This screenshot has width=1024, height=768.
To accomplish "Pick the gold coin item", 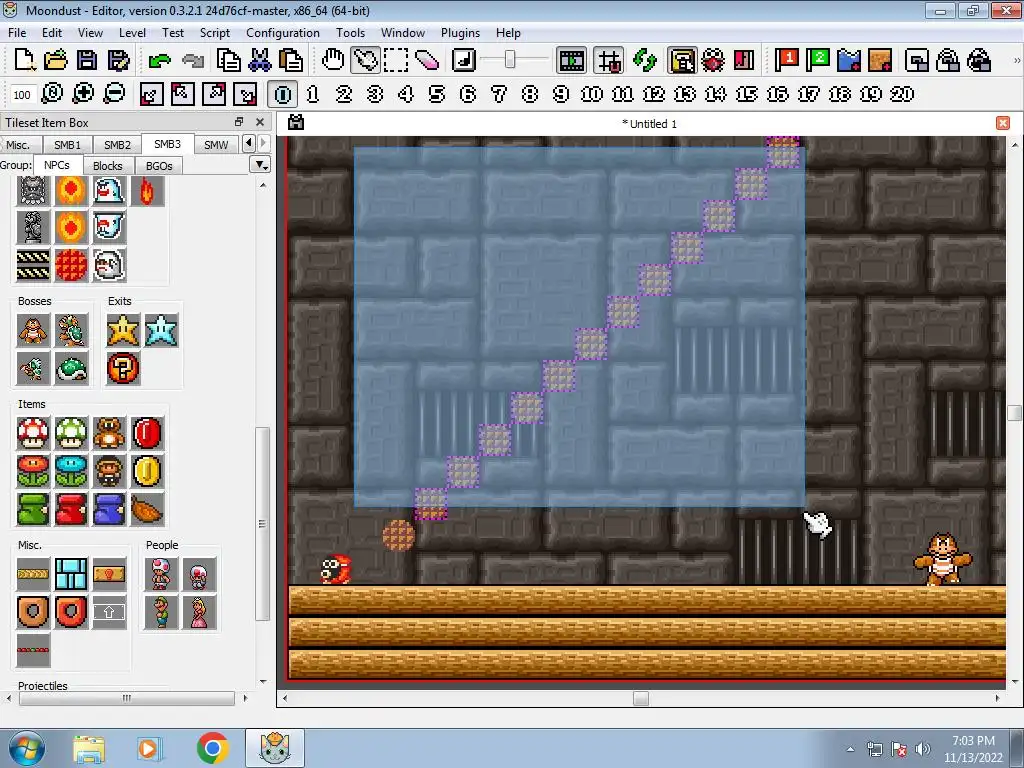I will [147, 471].
